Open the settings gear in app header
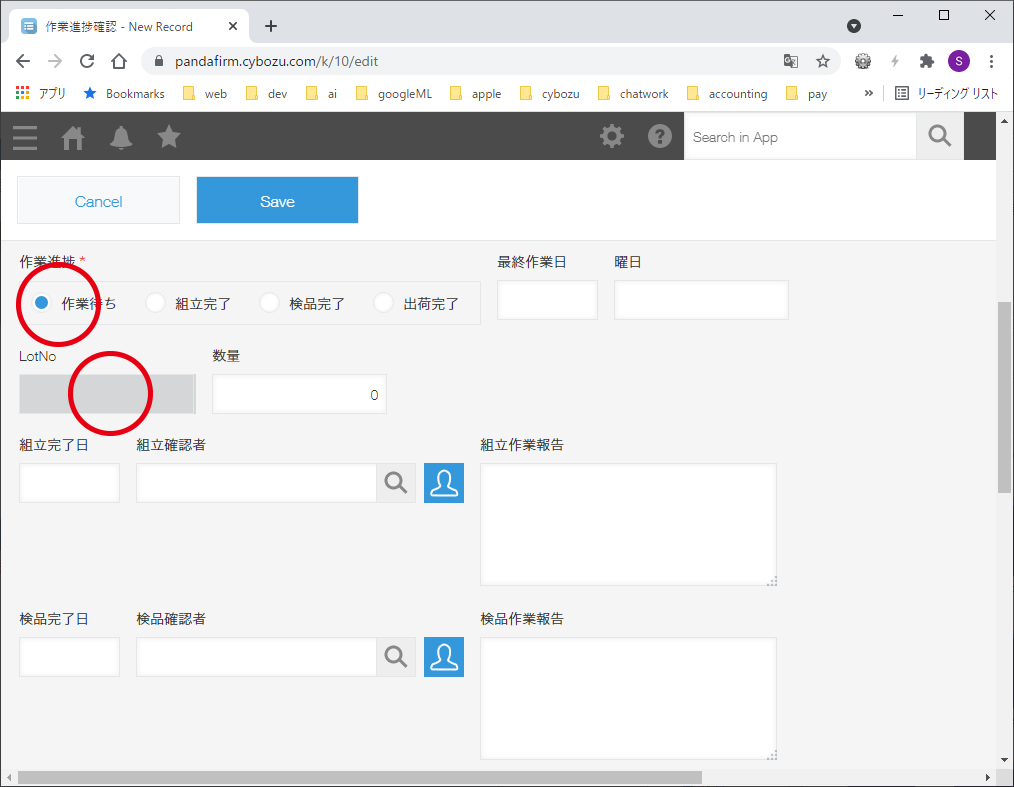 [x=611, y=137]
